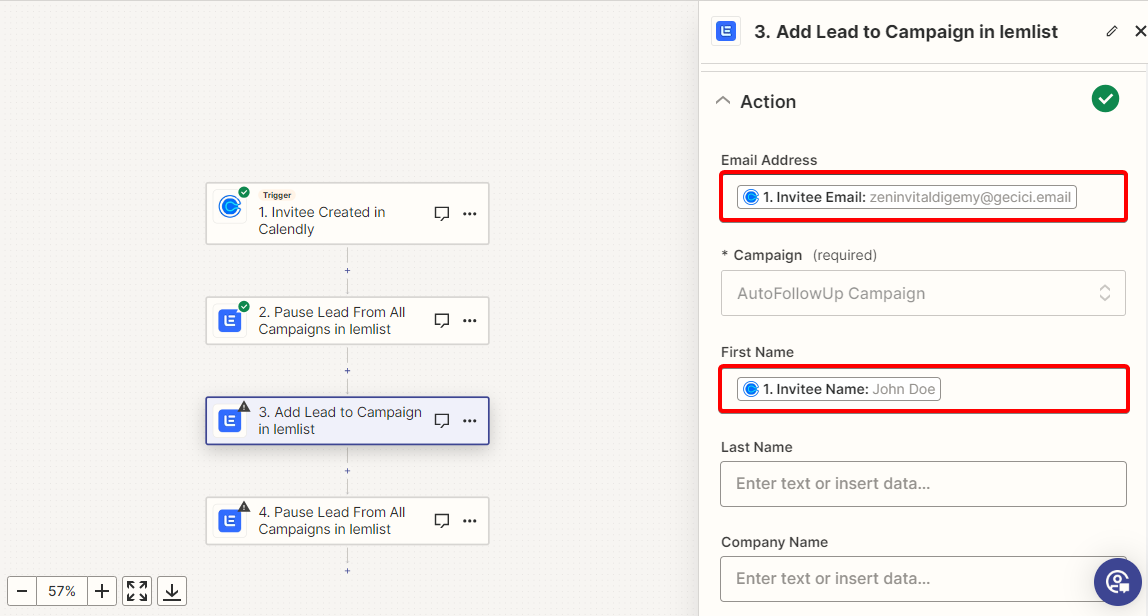The image size is (1148, 616).
Task: Close the step editor panel
Action: [x=1140, y=31]
